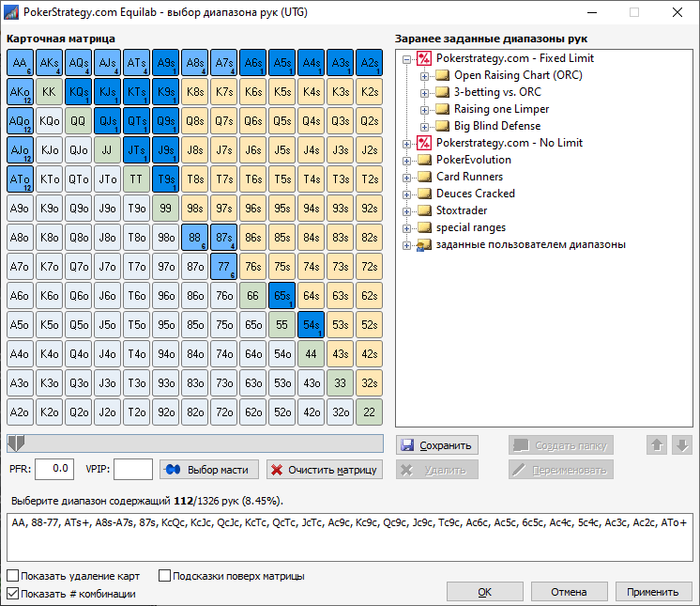Click the move up arrow icon

coord(657,445)
